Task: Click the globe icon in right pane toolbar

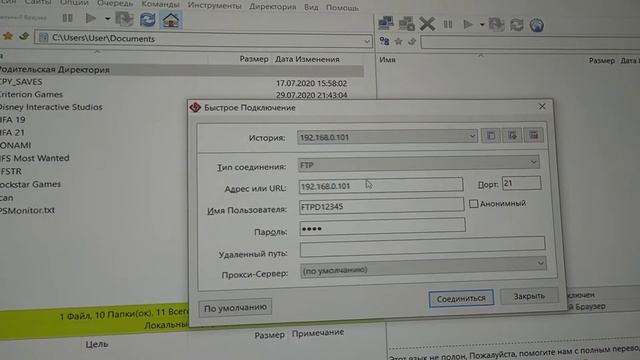Action: point(537,25)
